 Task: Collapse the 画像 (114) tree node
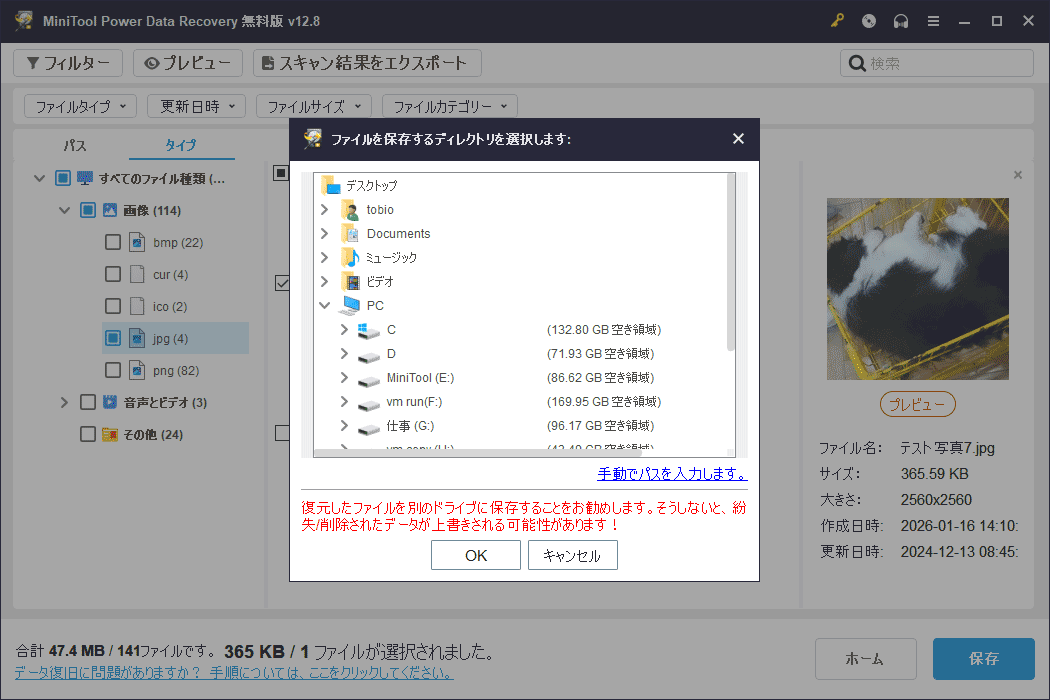64,210
